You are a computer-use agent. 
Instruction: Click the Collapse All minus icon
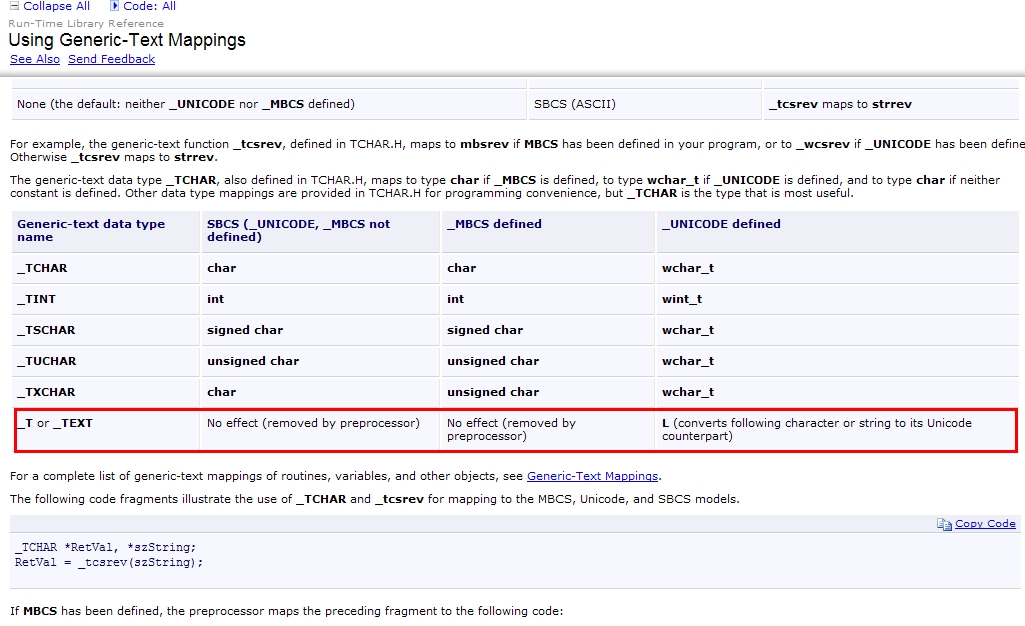pyautogui.click(x=14, y=6)
